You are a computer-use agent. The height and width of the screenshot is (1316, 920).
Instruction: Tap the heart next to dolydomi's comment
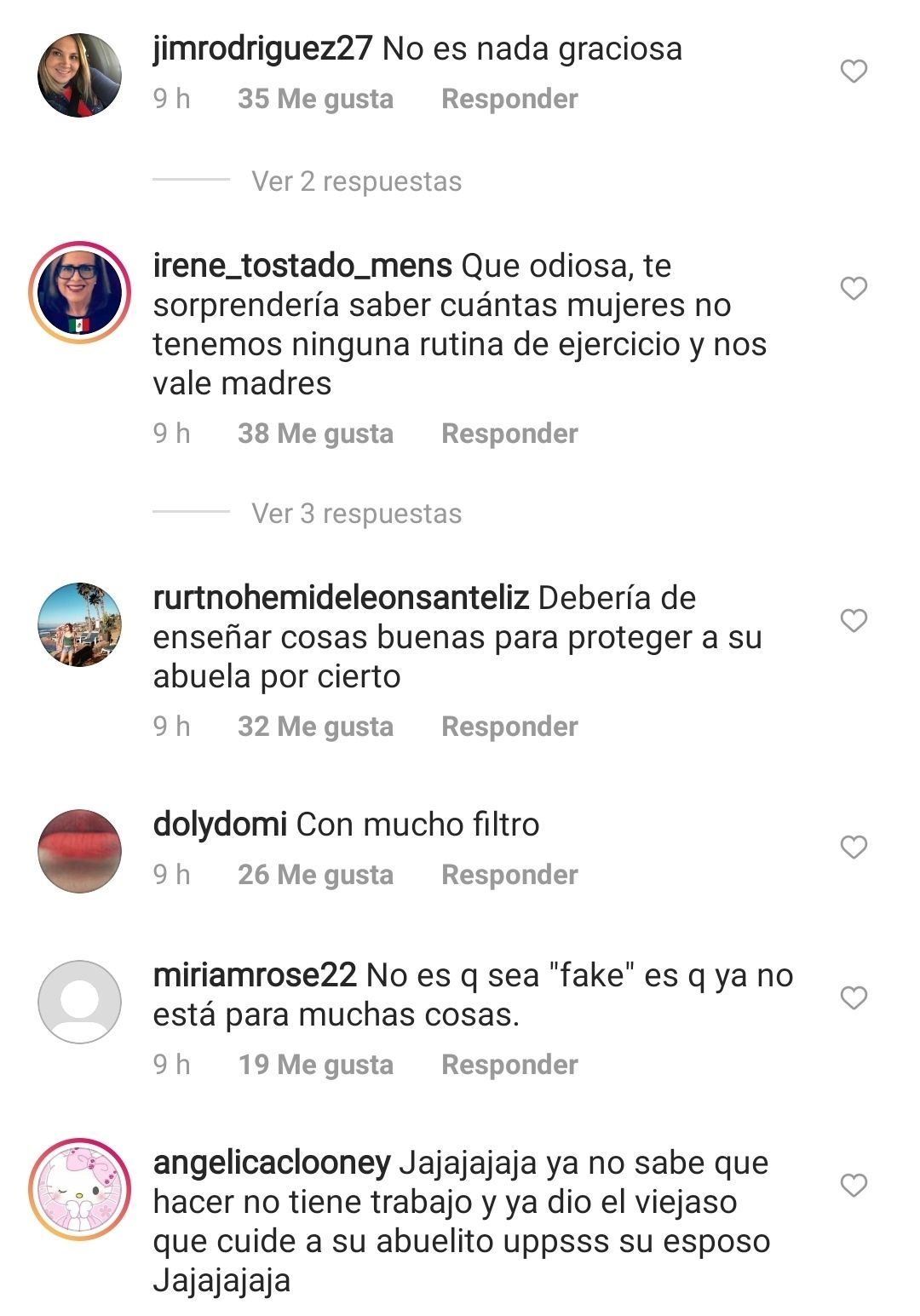coord(854,847)
